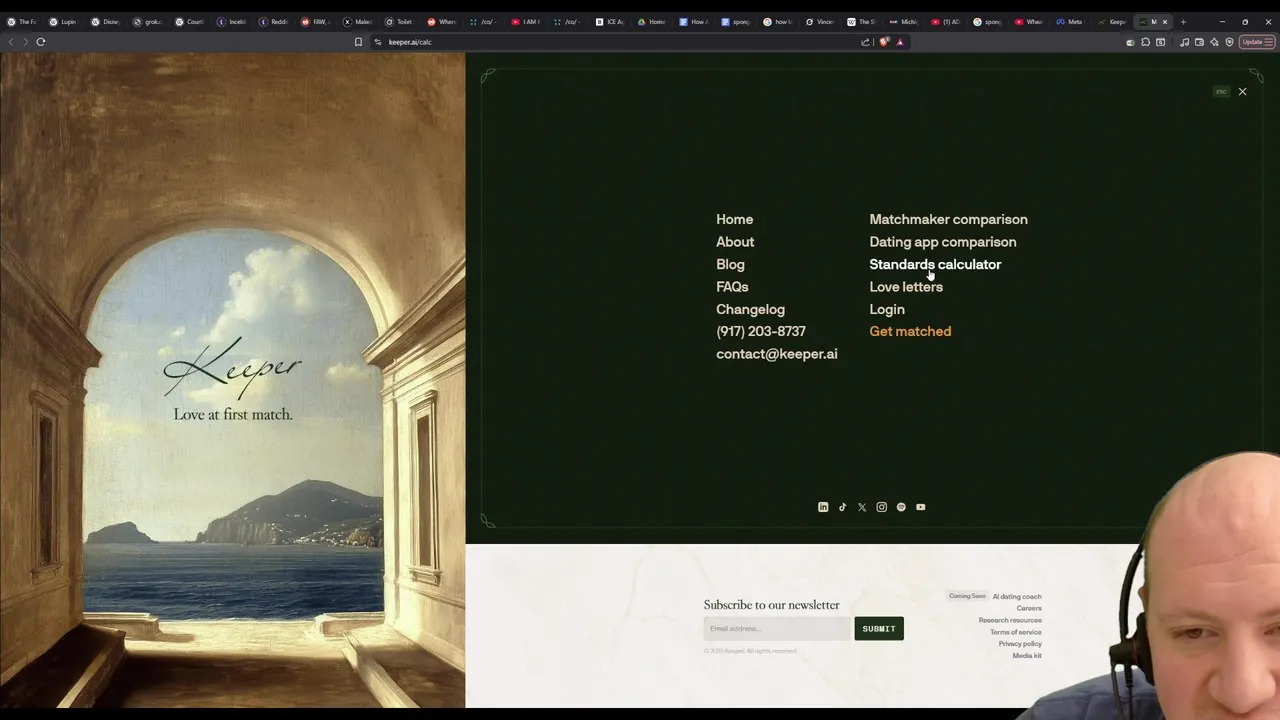This screenshot has height=720, width=1280.
Task: Open Brave Shields lion icon
Action: [x=884, y=42]
